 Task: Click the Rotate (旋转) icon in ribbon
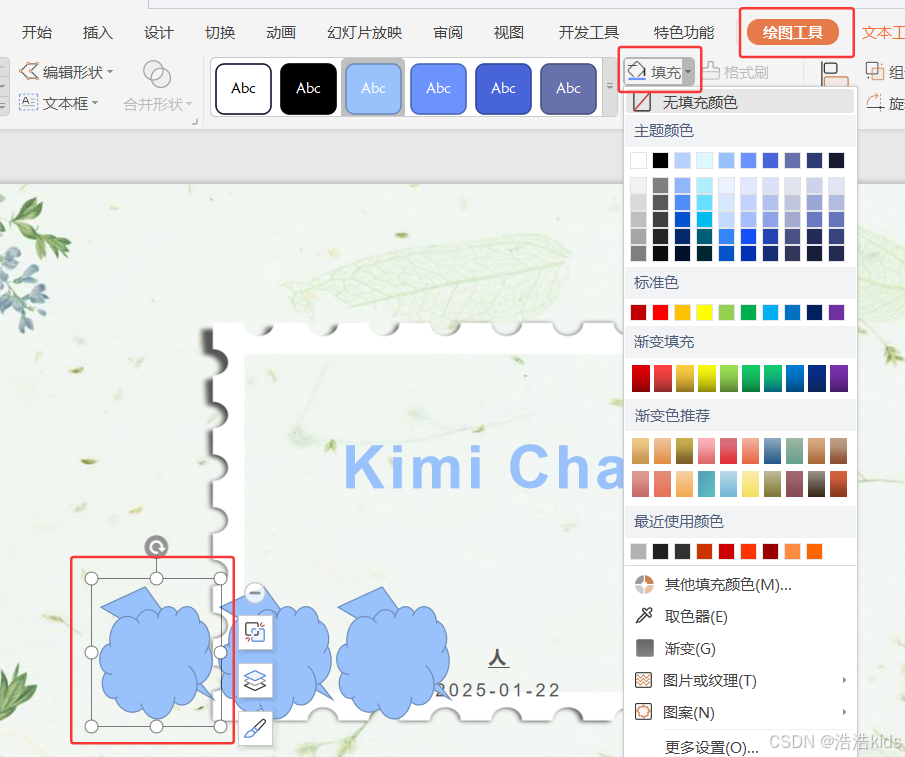(874, 103)
